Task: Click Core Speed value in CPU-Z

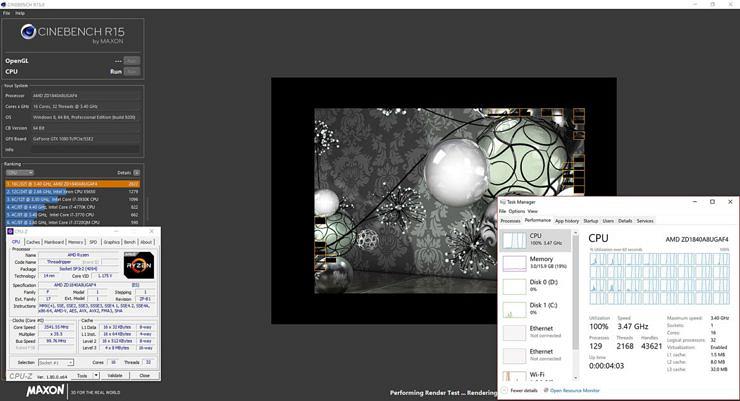Action: pos(56,327)
